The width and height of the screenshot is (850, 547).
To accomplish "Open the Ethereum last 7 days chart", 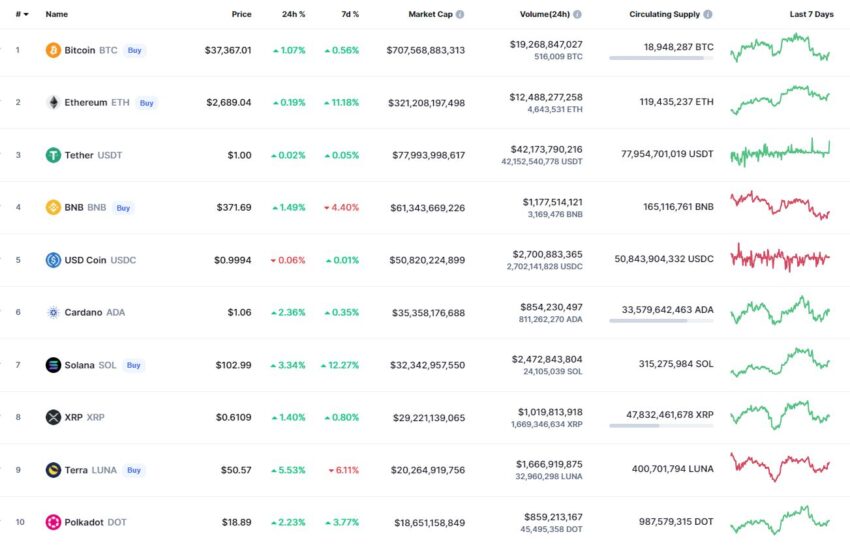I will click(x=780, y=100).
